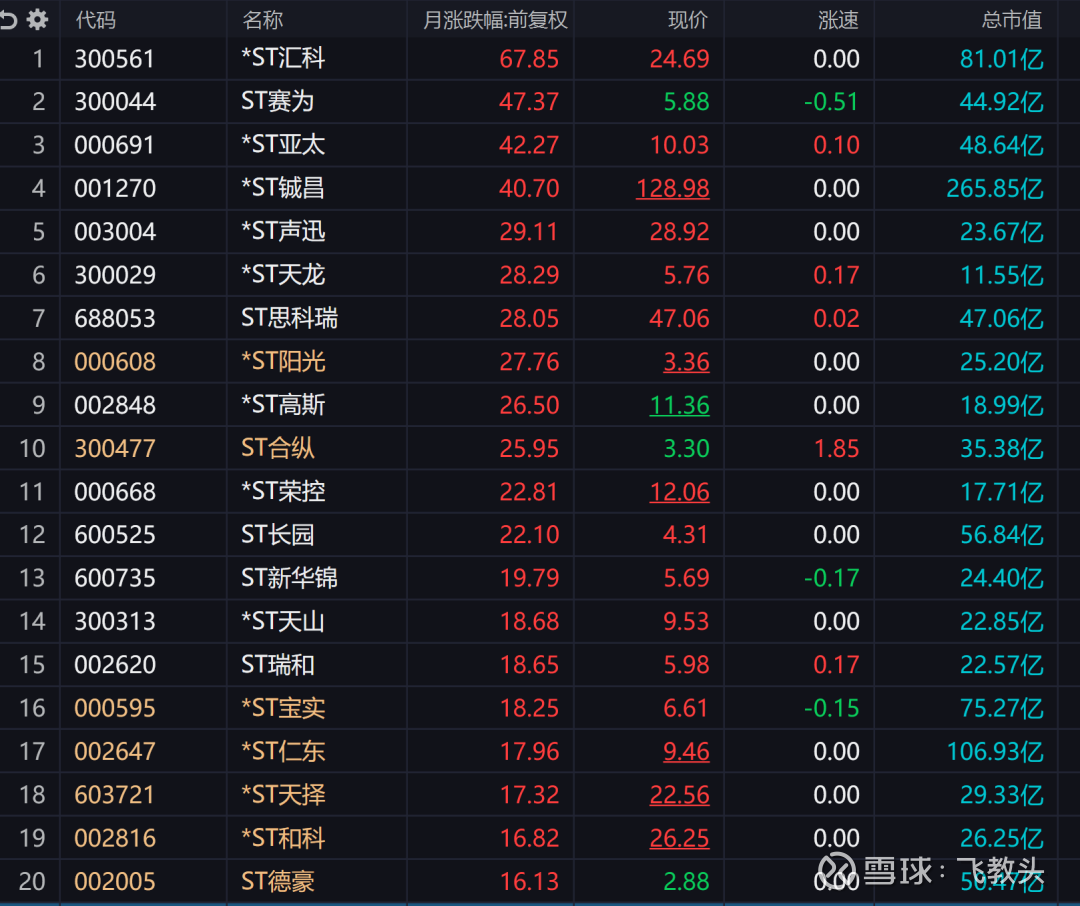Screen dimensions: 1080x906
Task: Select the ST德豪 stock name
Action: [x=277, y=881]
